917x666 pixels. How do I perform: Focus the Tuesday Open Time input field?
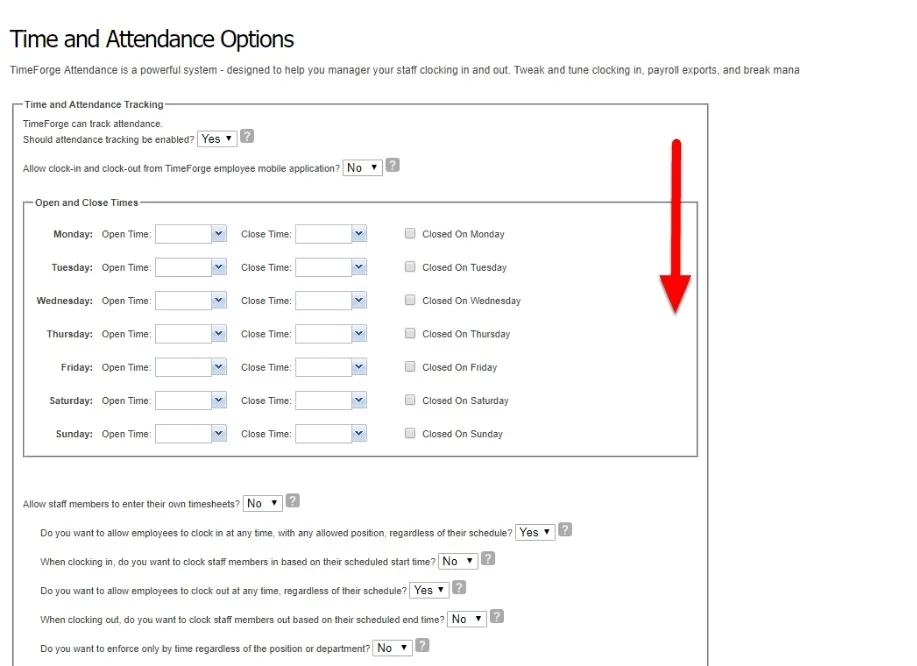[183, 267]
